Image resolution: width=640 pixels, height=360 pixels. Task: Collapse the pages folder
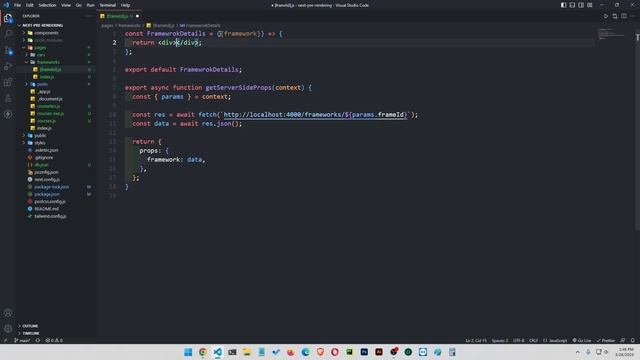[x=40, y=47]
